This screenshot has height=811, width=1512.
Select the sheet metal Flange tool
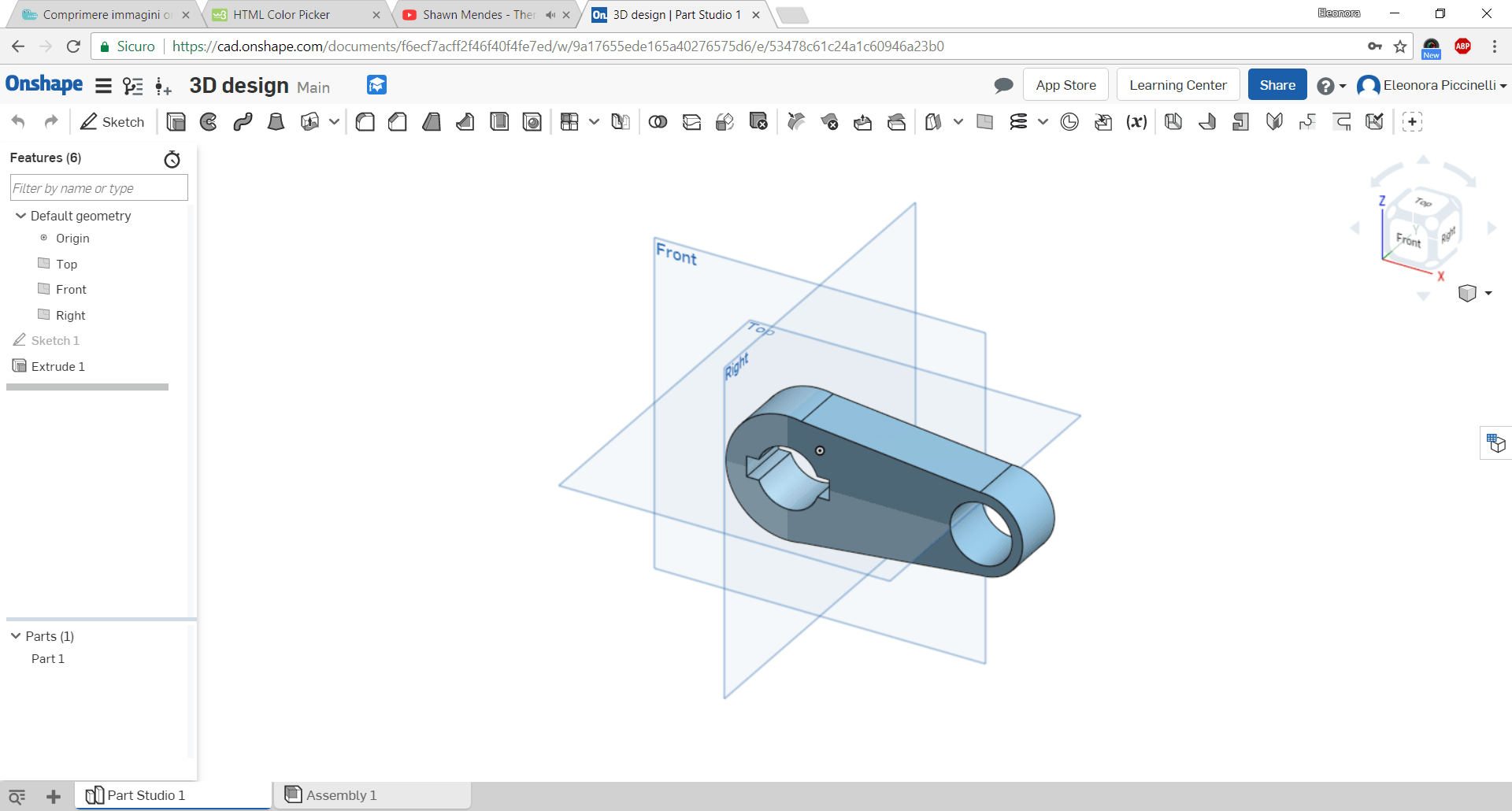(x=1207, y=122)
